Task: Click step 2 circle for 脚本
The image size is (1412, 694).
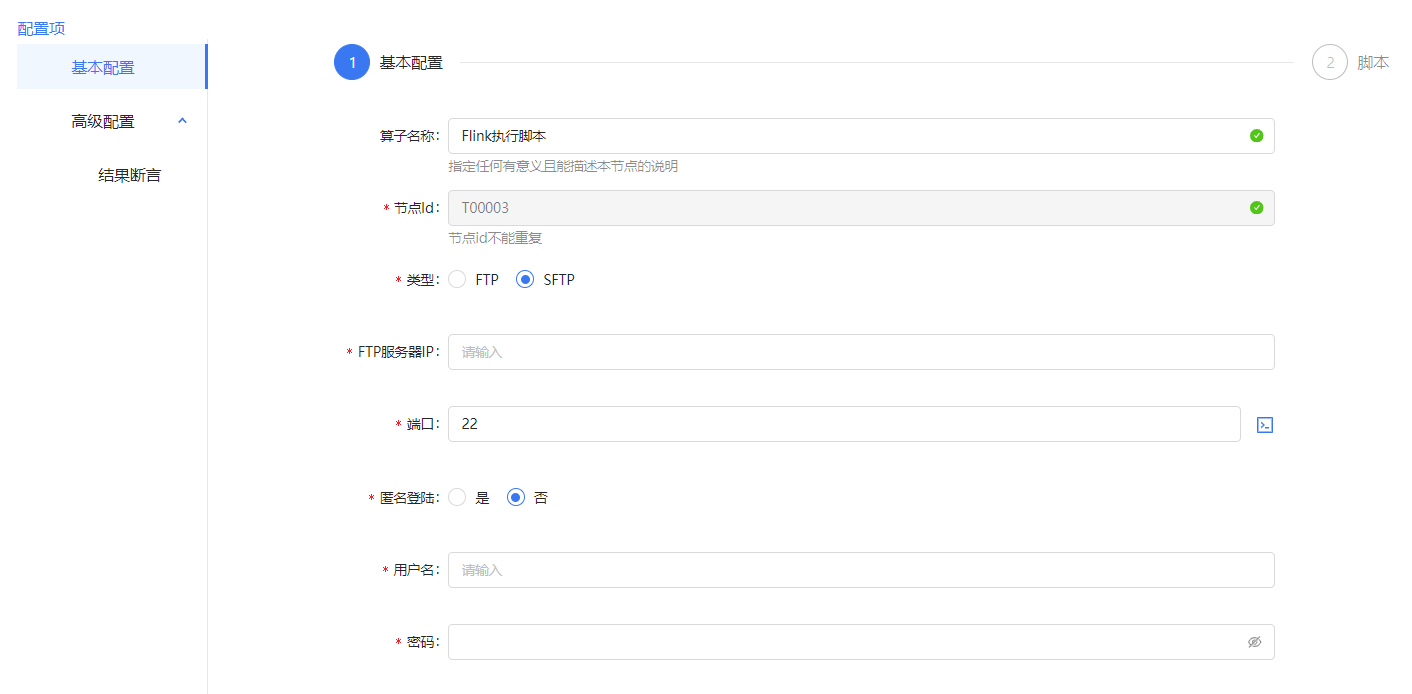Action: pyautogui.click(x=1329, y=62)
